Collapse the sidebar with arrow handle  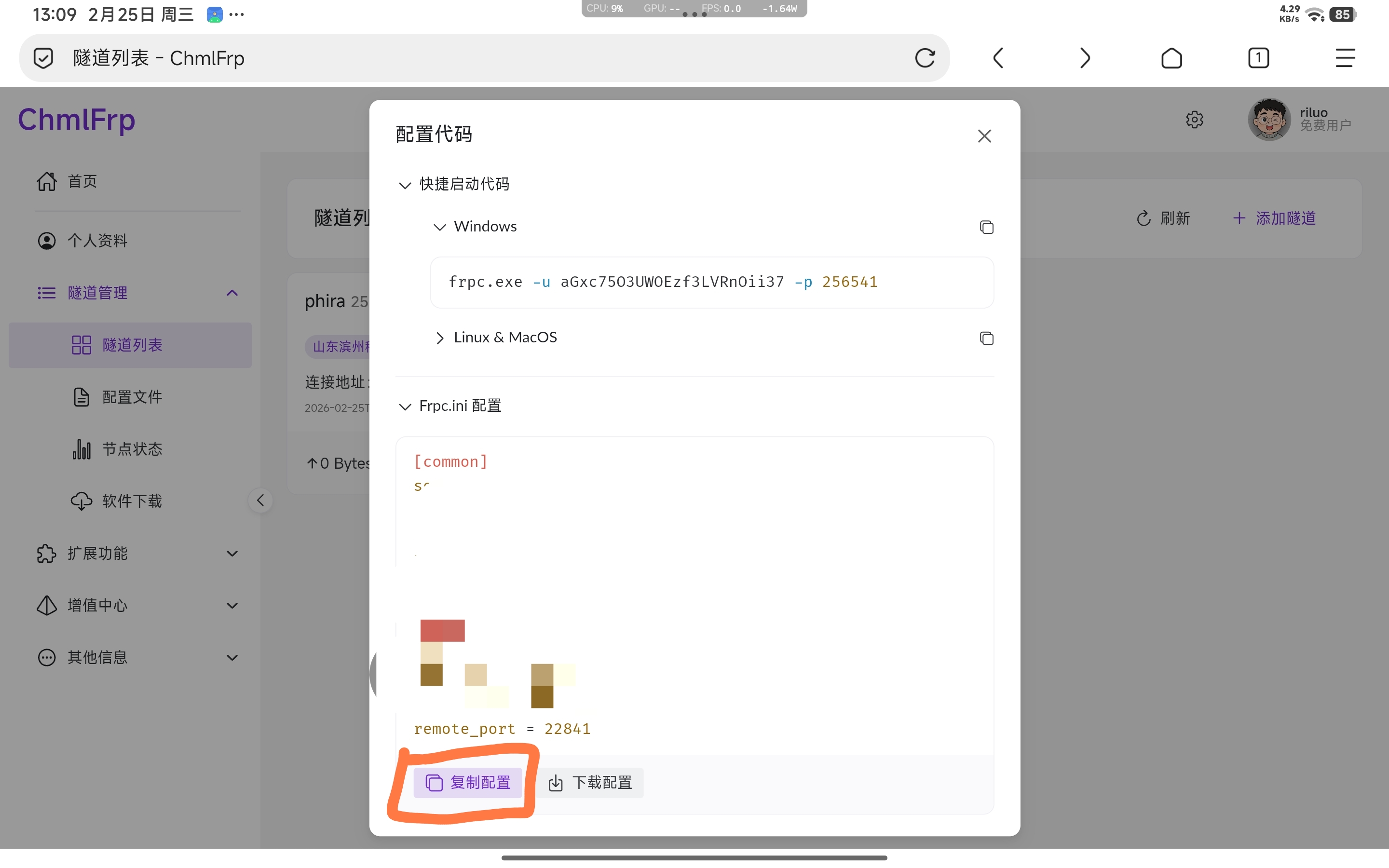point(260,501)
